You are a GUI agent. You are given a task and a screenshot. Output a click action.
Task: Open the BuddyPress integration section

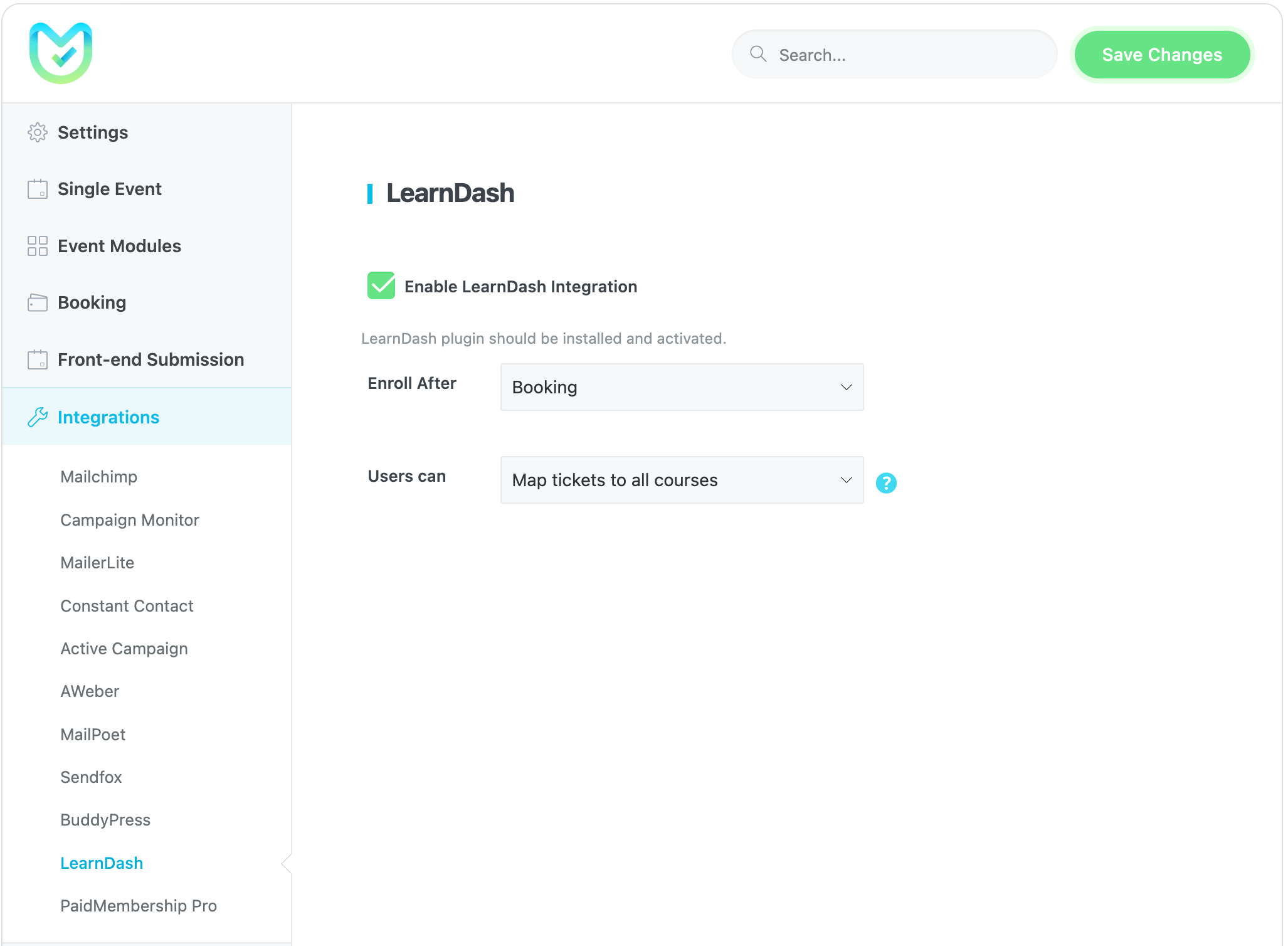105,820
